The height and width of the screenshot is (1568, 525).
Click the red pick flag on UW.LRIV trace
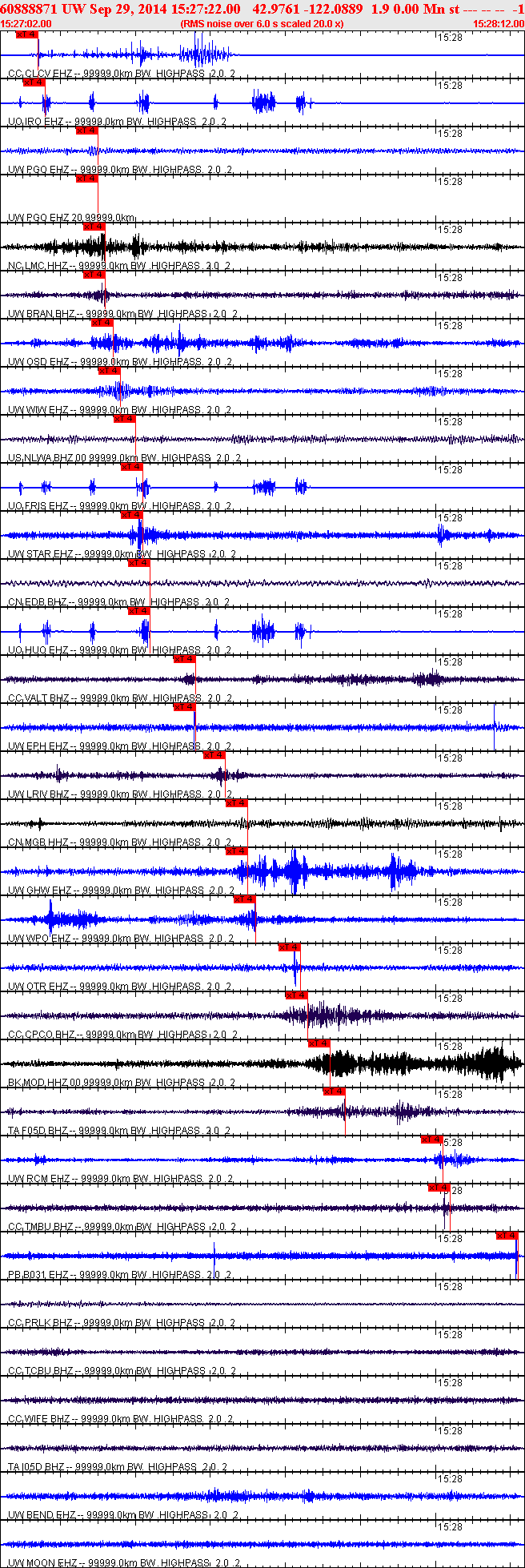pyautogui.click(x=214, y=755)
